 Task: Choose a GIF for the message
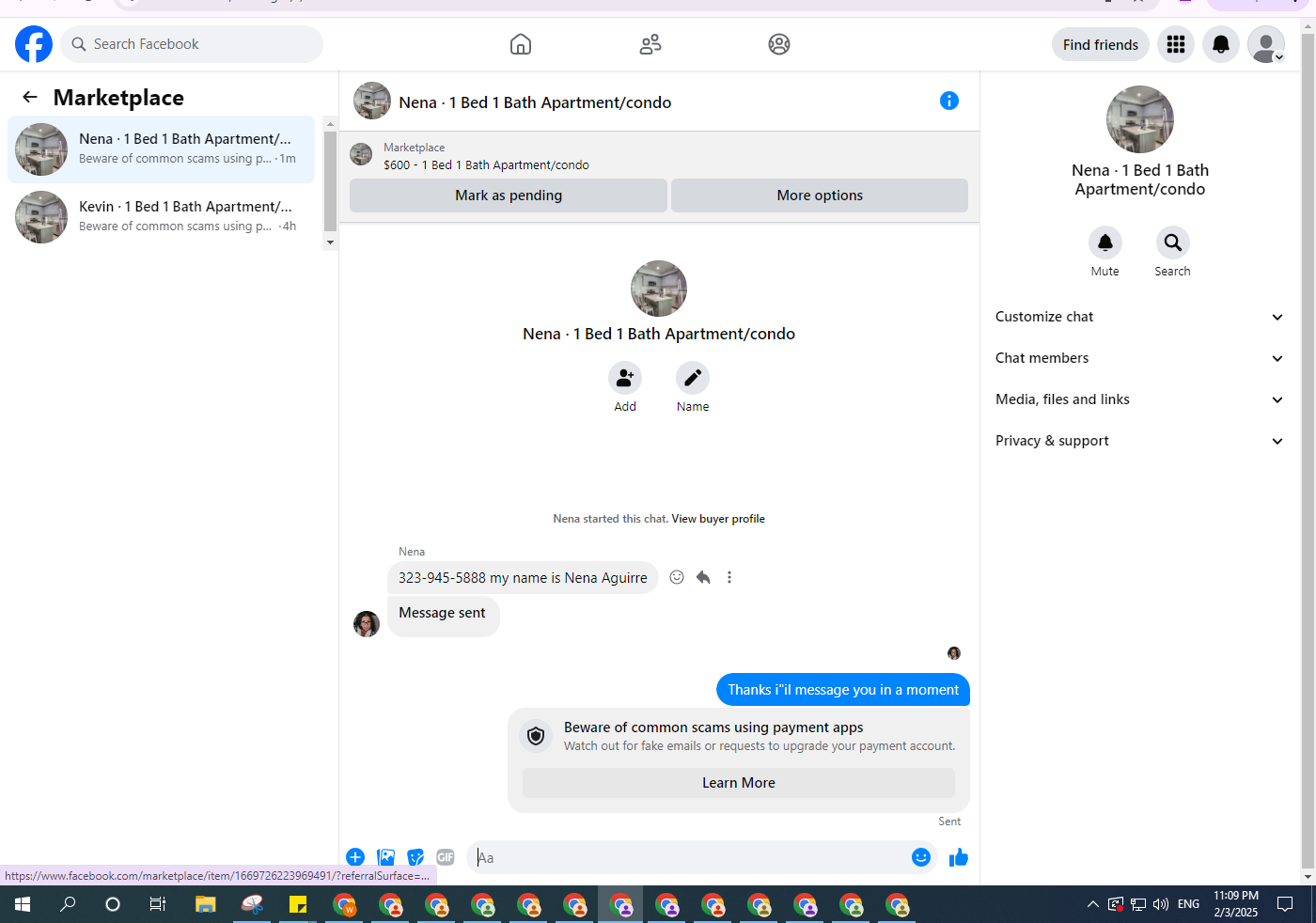pyautogui.click(x=446, y=857)
